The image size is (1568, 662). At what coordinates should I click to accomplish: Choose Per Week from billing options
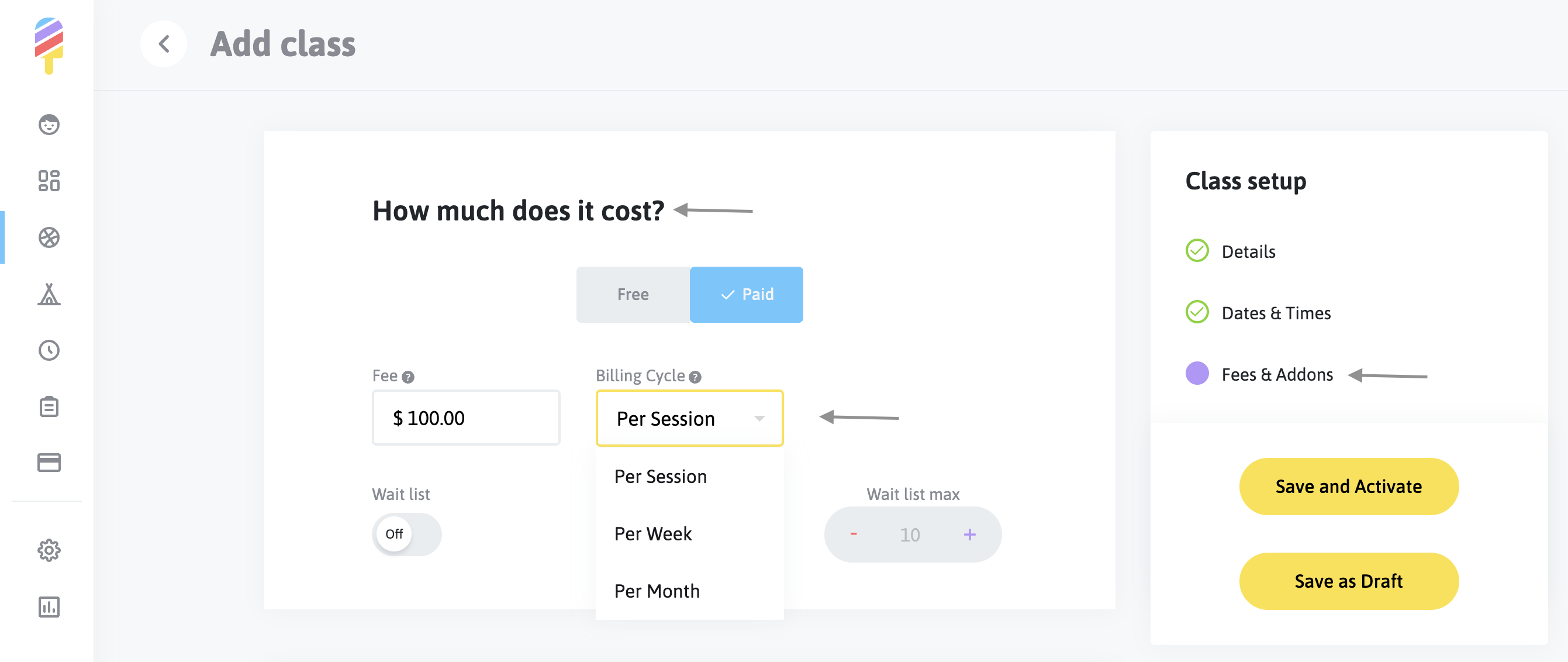[653, 534]
